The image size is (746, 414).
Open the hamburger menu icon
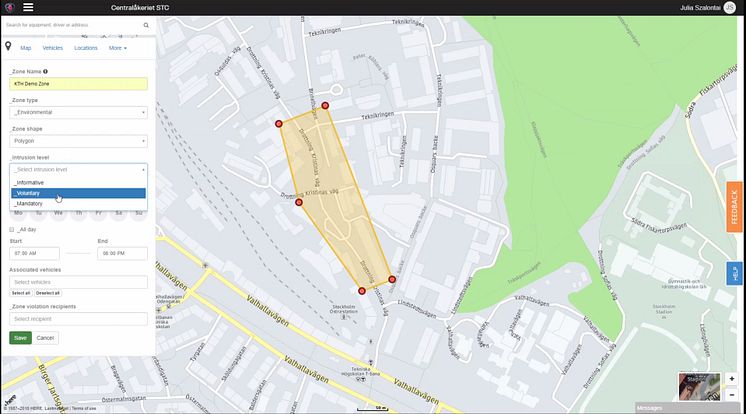pyautogui.click(x=28, y=7)
